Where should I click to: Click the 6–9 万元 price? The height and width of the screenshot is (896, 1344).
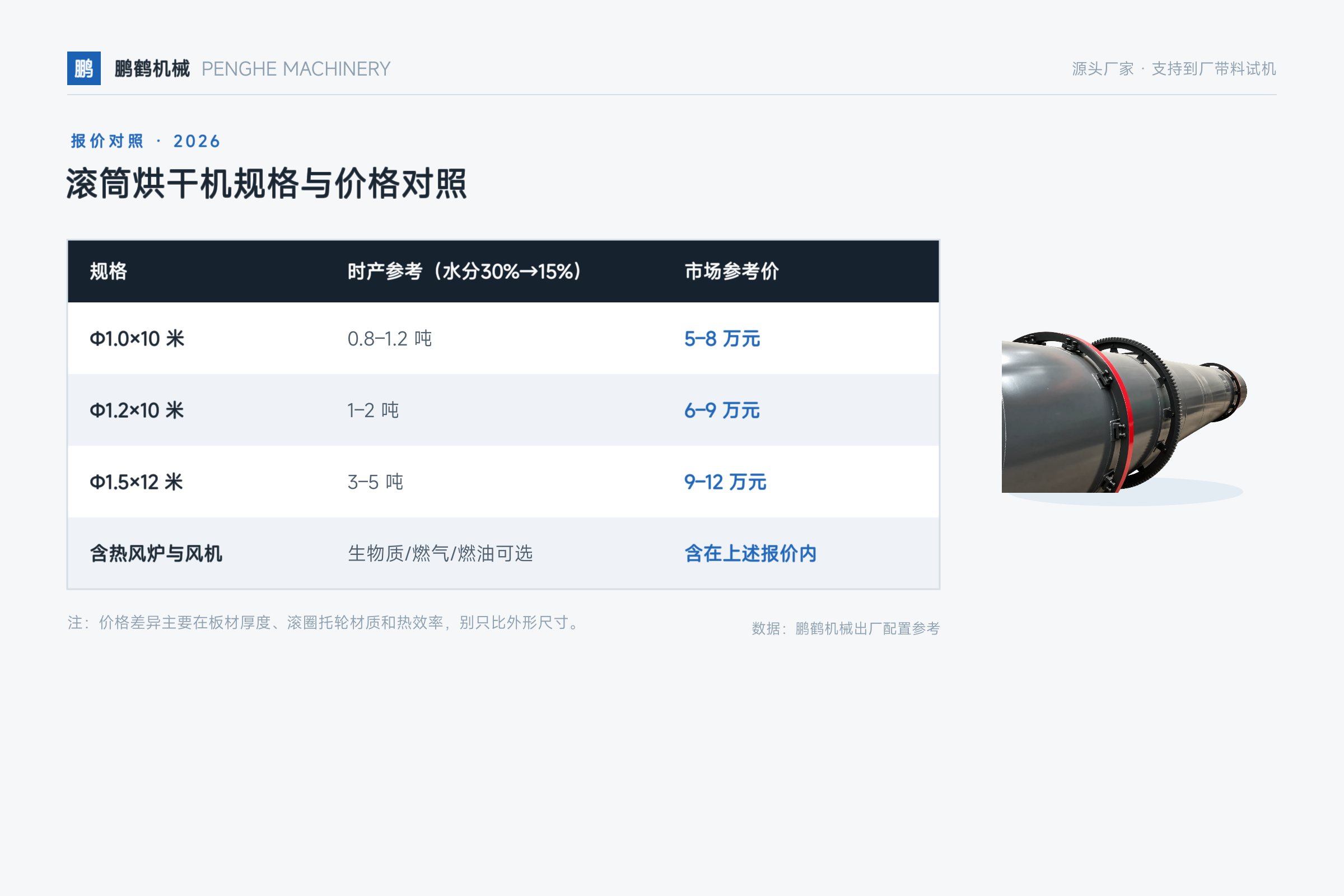pos(722,410)
